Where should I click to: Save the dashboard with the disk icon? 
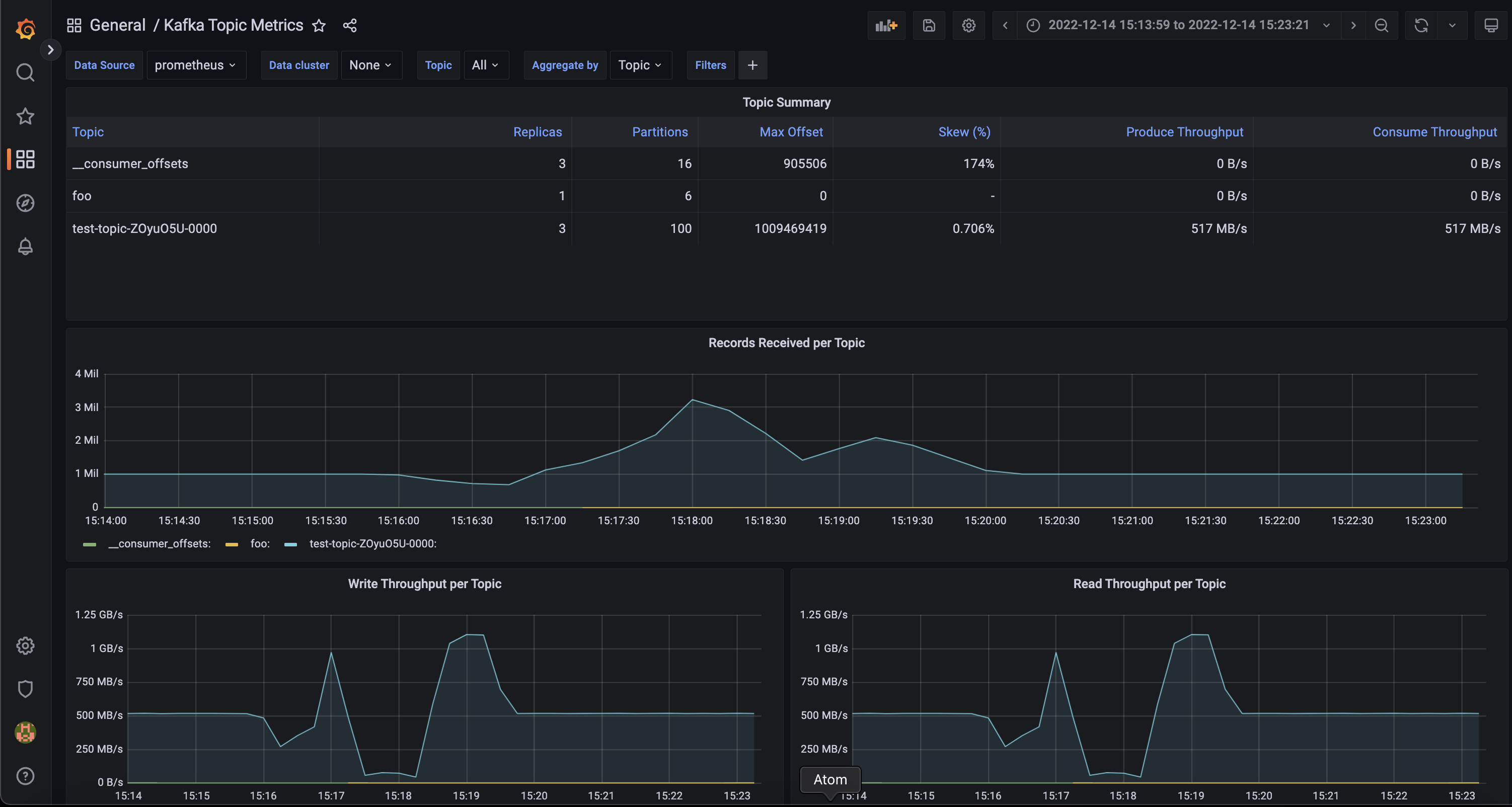pyautogui.click(x=929, y=25)
